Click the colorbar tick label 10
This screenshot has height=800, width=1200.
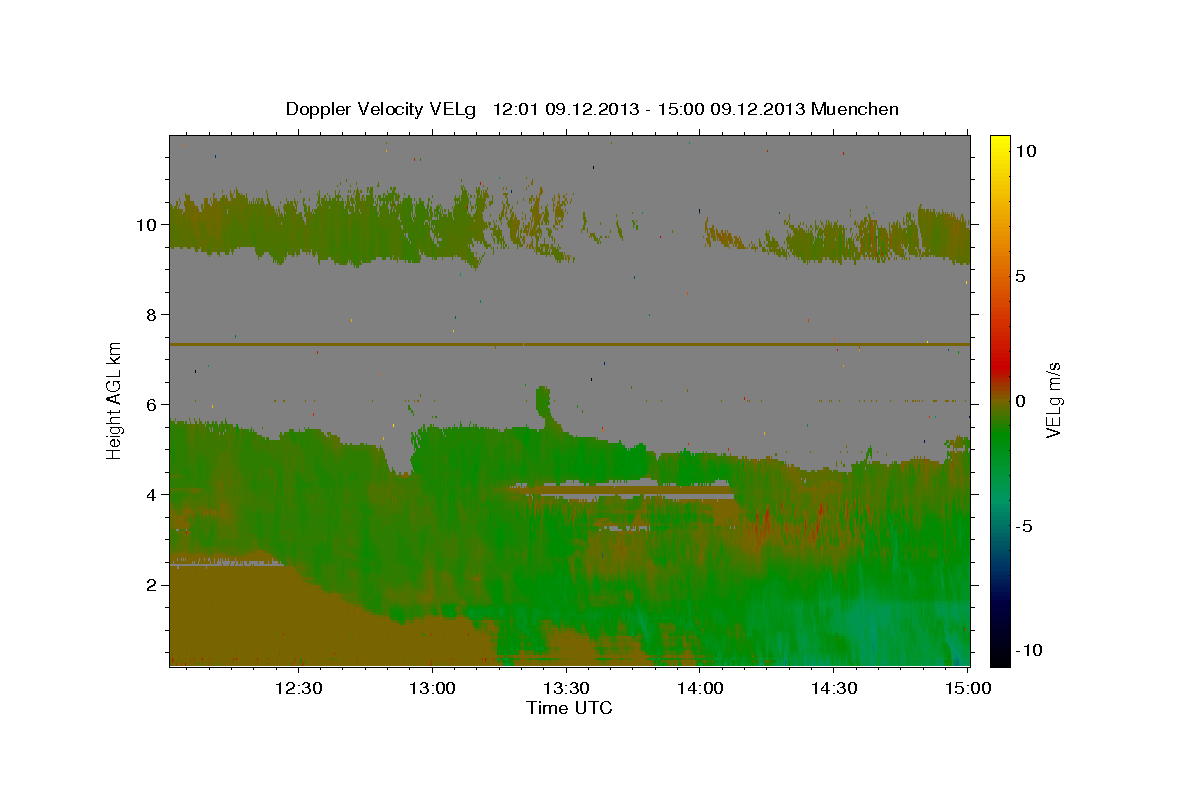(1025, 151)
